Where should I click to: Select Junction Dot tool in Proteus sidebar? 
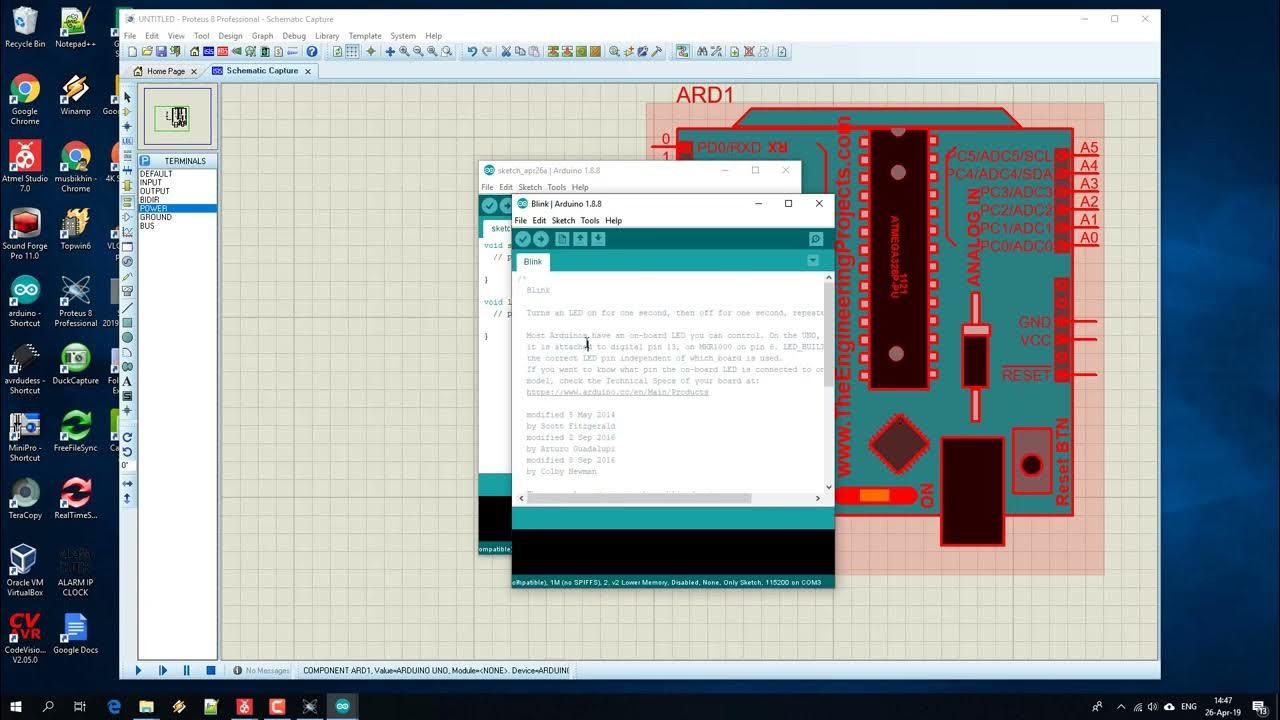(x=127, y=125)
